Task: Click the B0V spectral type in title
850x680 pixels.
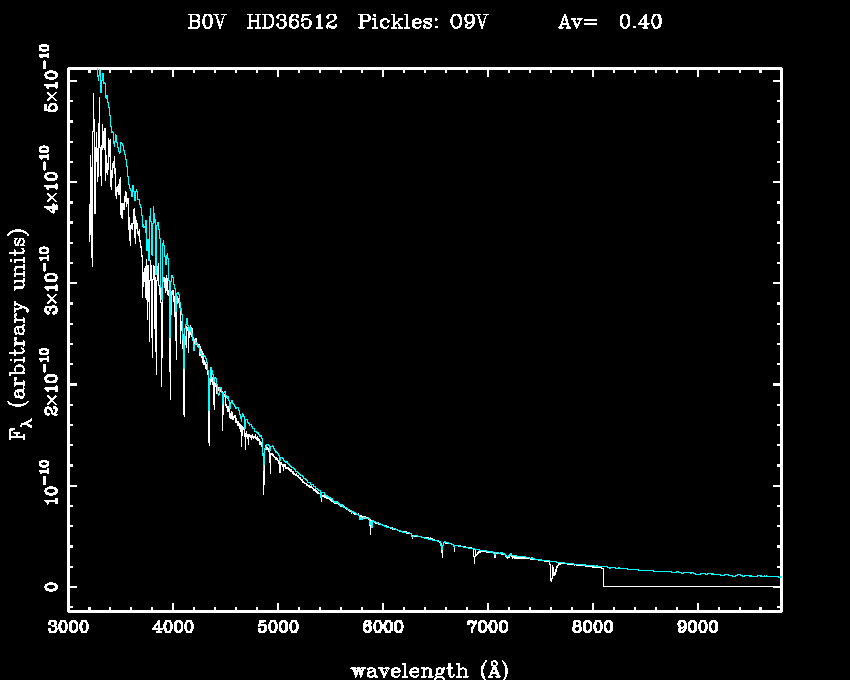Action: tap(208, 21)
